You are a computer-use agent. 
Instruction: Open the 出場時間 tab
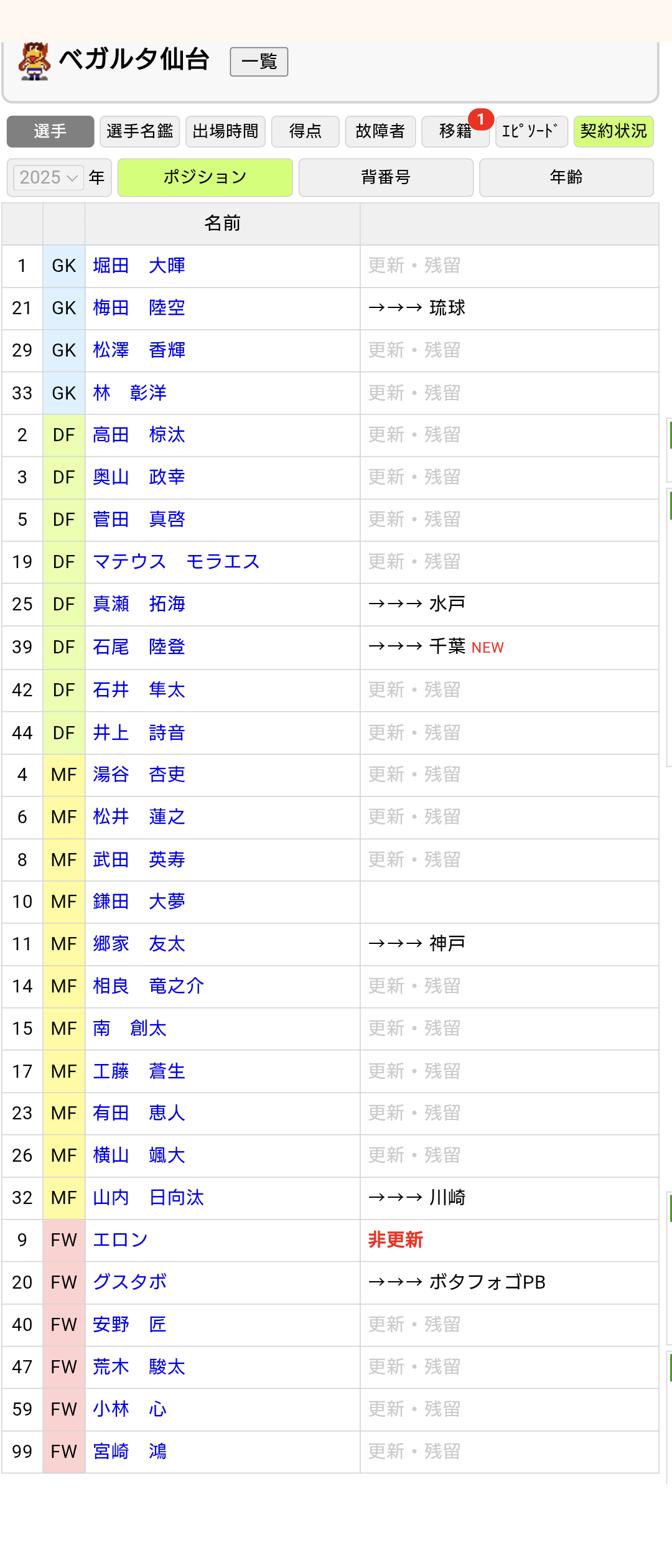point(225,131)
